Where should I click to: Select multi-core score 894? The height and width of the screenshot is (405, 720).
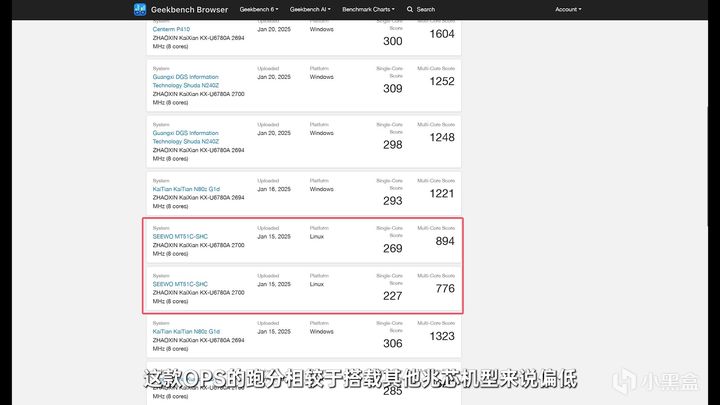[445, 241]
